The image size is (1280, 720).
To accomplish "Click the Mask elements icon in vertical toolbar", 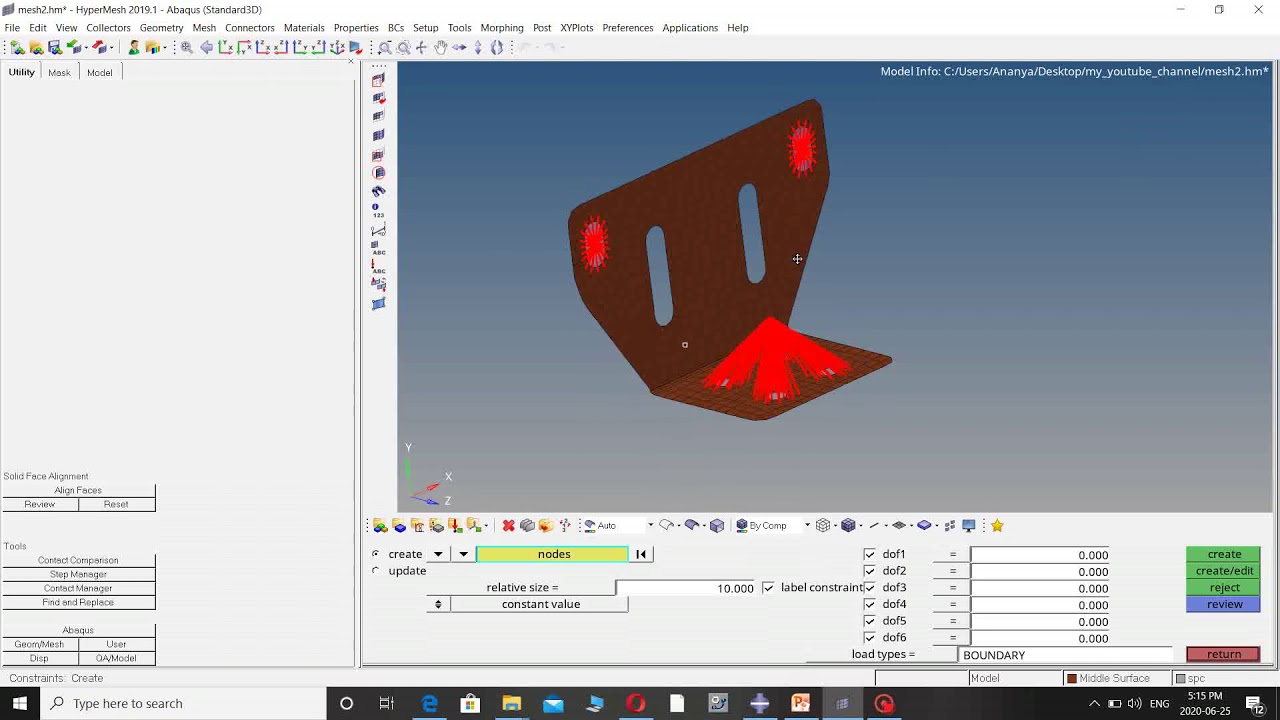I will (x=378, y=79).
